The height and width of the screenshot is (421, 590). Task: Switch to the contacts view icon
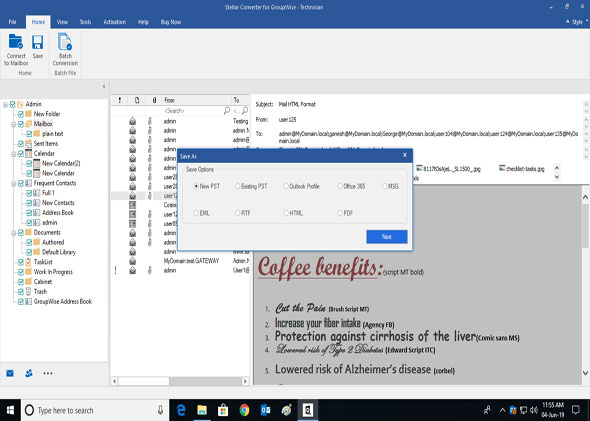point(29,373)
